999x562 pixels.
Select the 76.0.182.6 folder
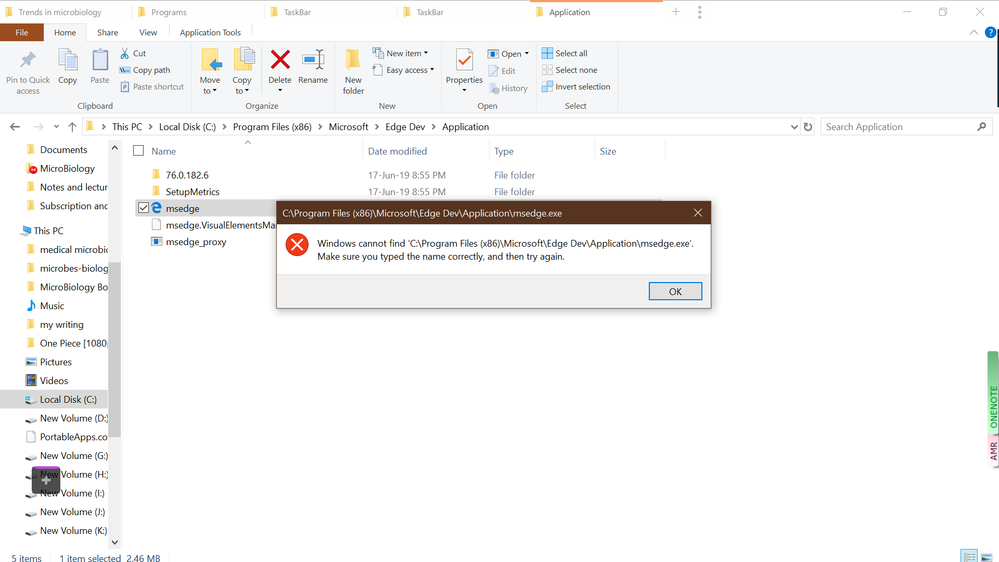187,175
